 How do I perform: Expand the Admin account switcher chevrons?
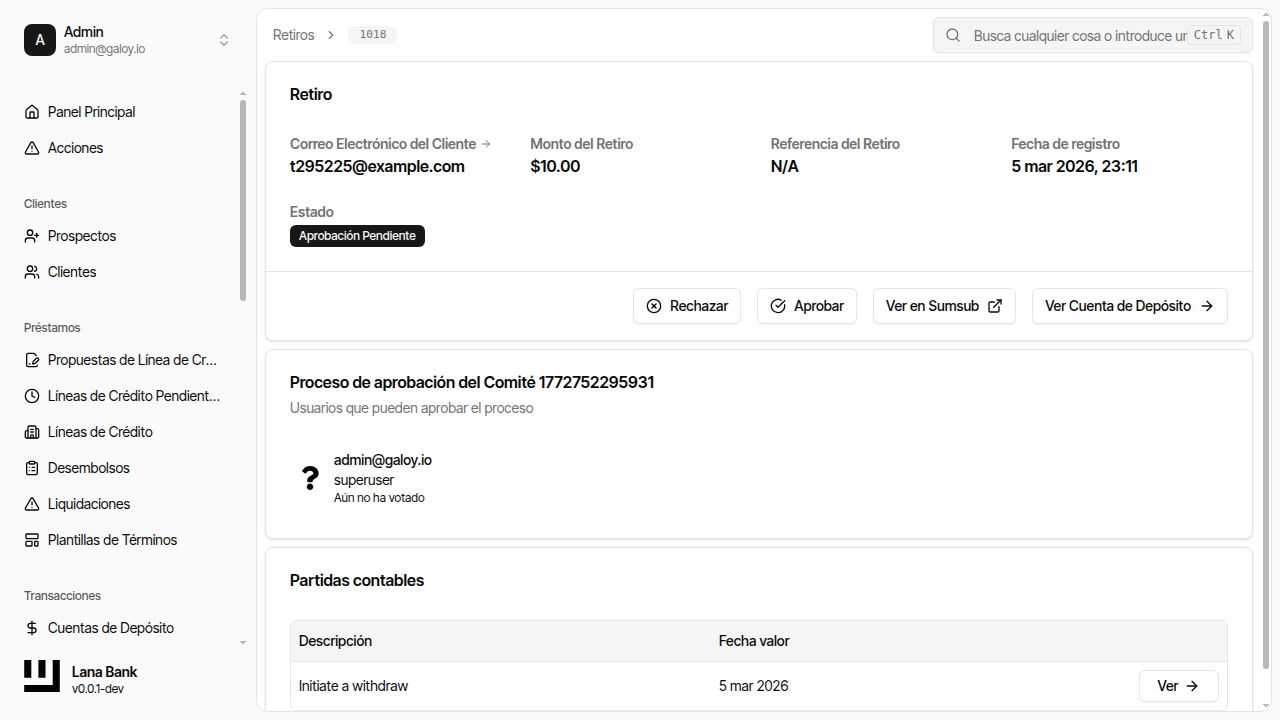(x=224, y=40)
